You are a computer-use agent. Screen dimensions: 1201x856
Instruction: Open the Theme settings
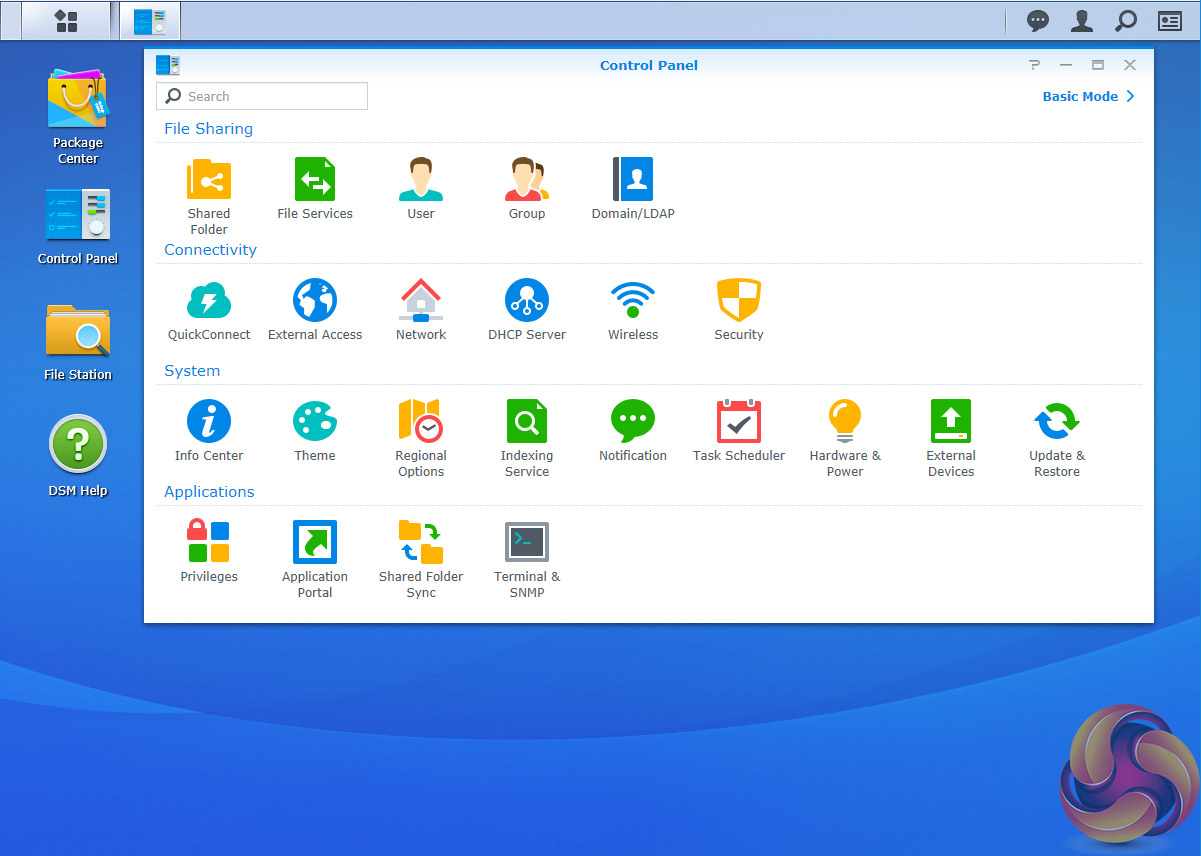tap(315, 423)
